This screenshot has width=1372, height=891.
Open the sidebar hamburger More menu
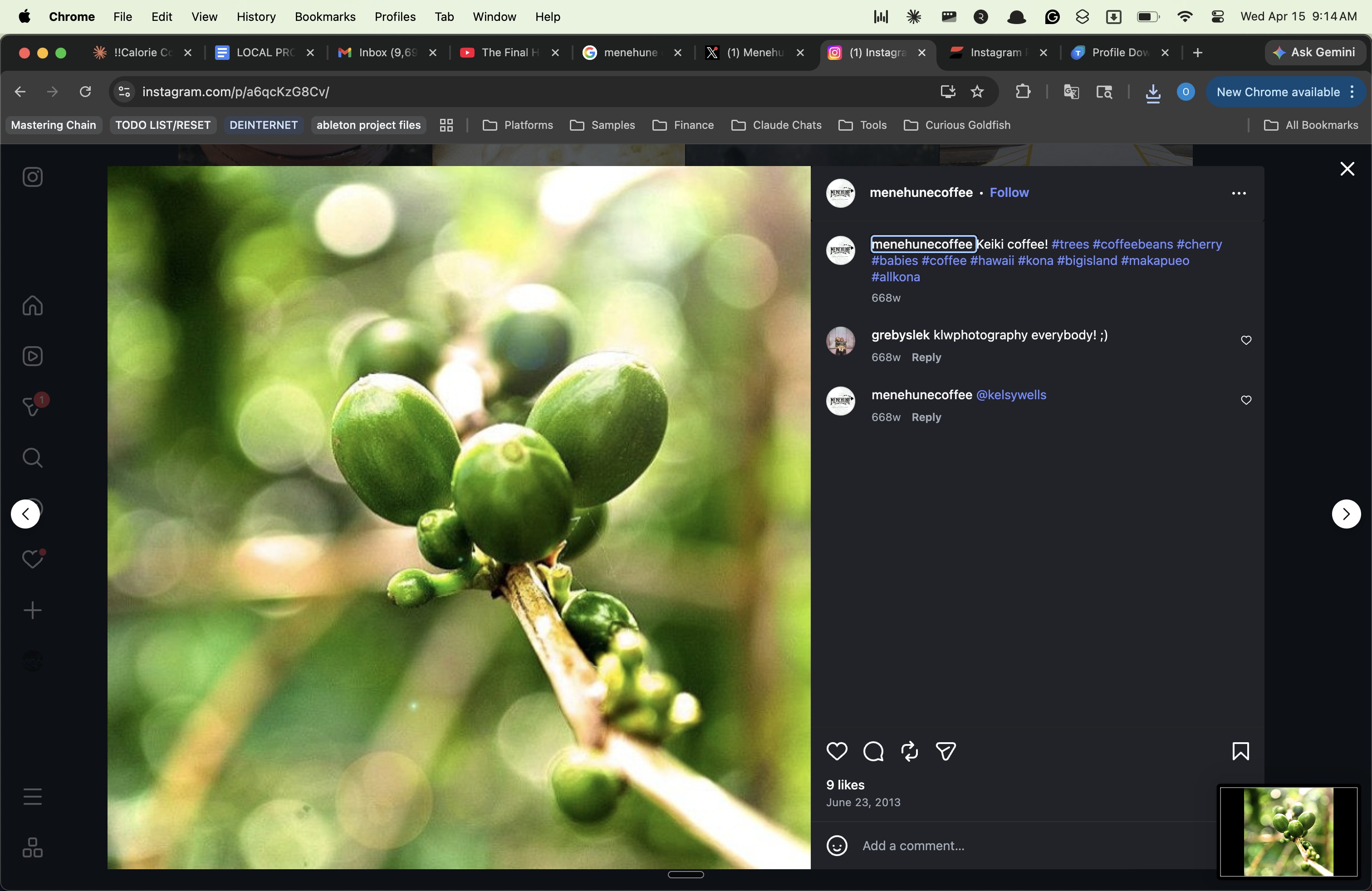[32, 797]
